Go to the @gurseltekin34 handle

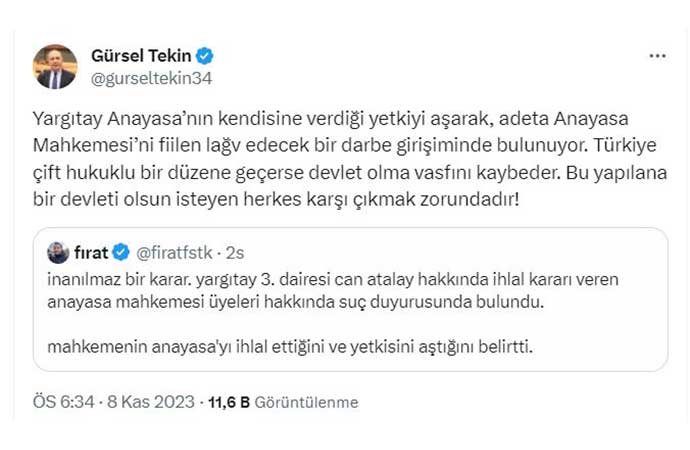(152, 77)
